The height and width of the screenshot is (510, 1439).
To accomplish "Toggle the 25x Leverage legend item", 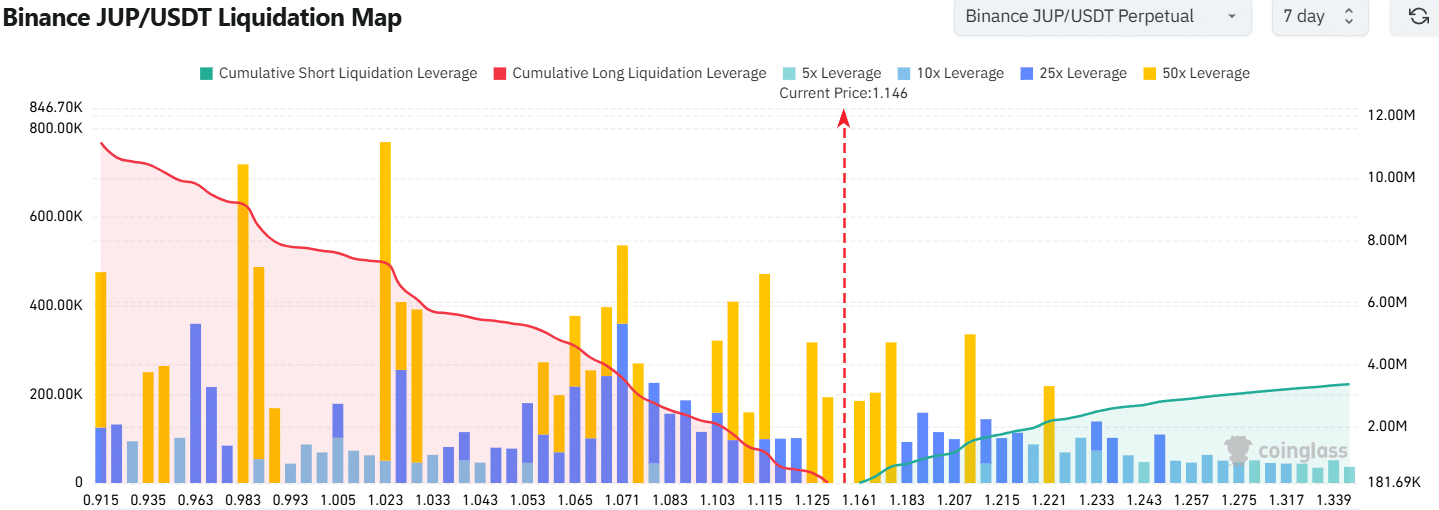I will coord(1072,73).
